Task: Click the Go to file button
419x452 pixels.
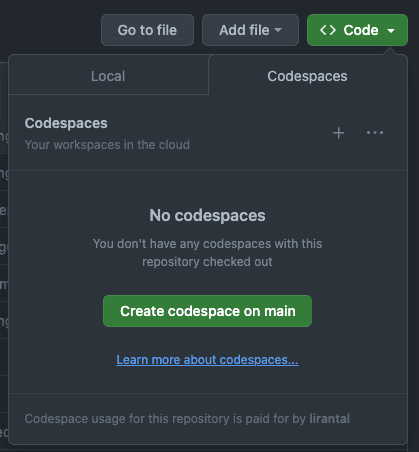Action: (147, 30)
